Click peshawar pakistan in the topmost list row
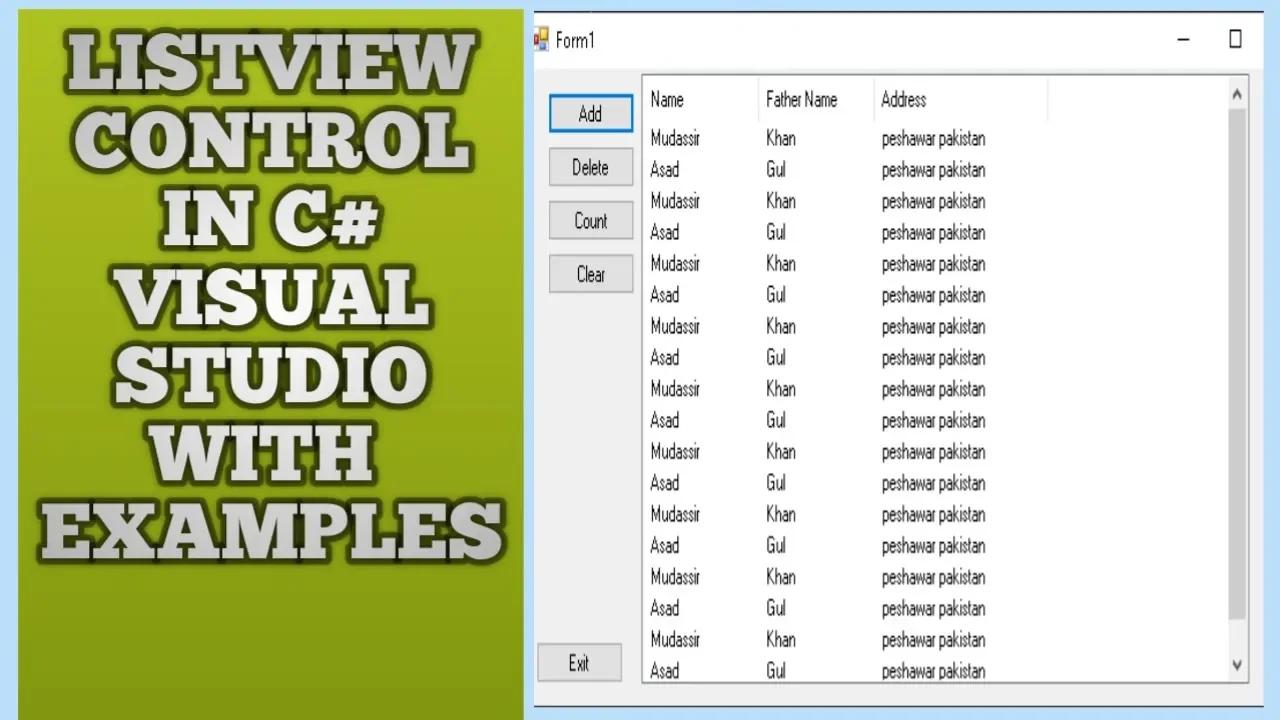1280x720 pixels. coord(933,139)
